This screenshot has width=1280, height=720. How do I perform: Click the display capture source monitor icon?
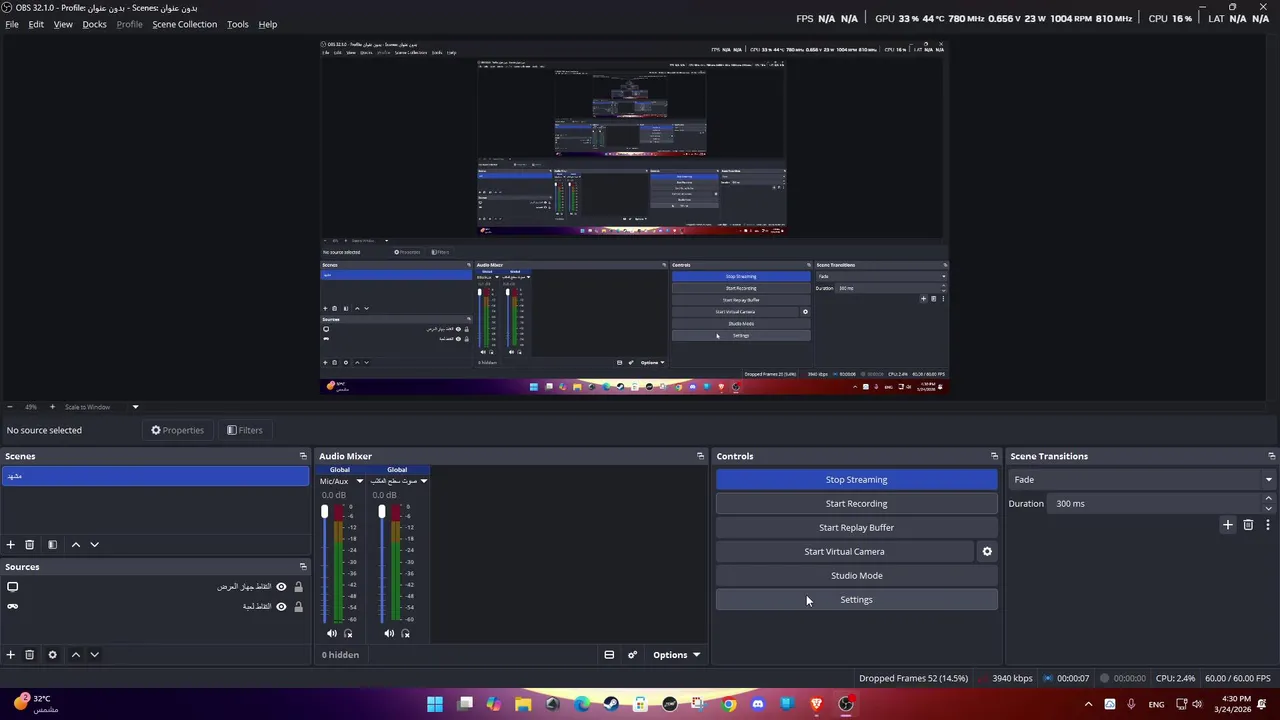tap(13, 587)
